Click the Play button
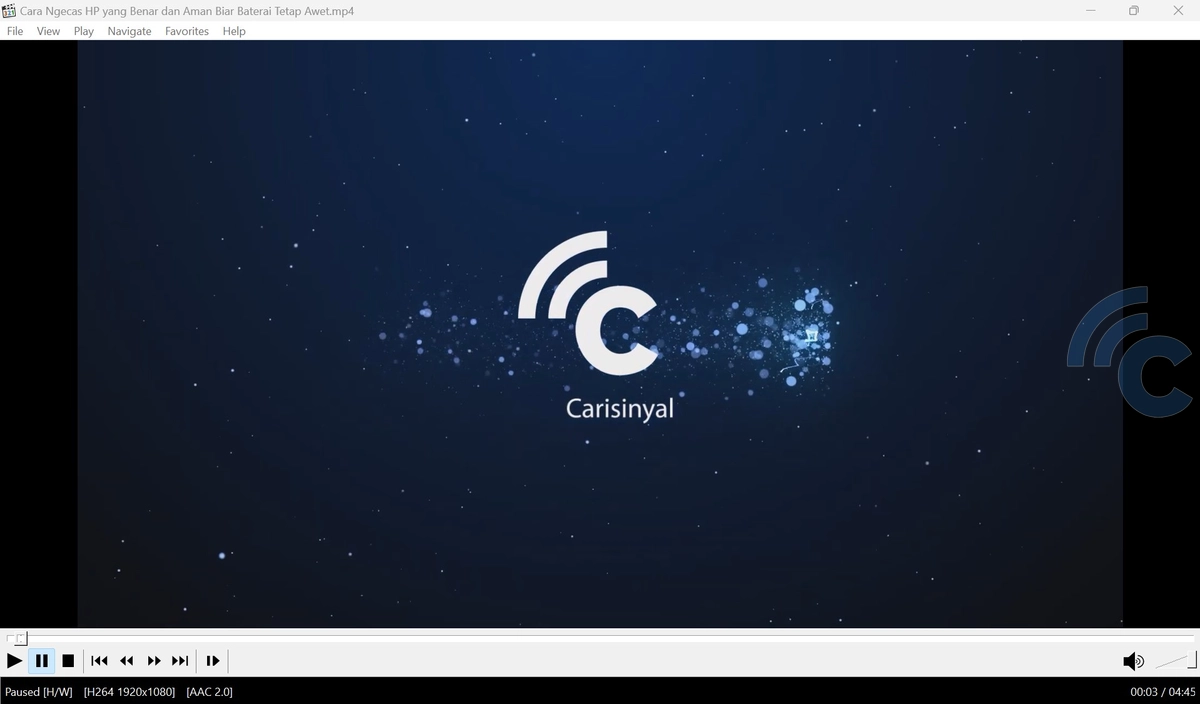 14,661
